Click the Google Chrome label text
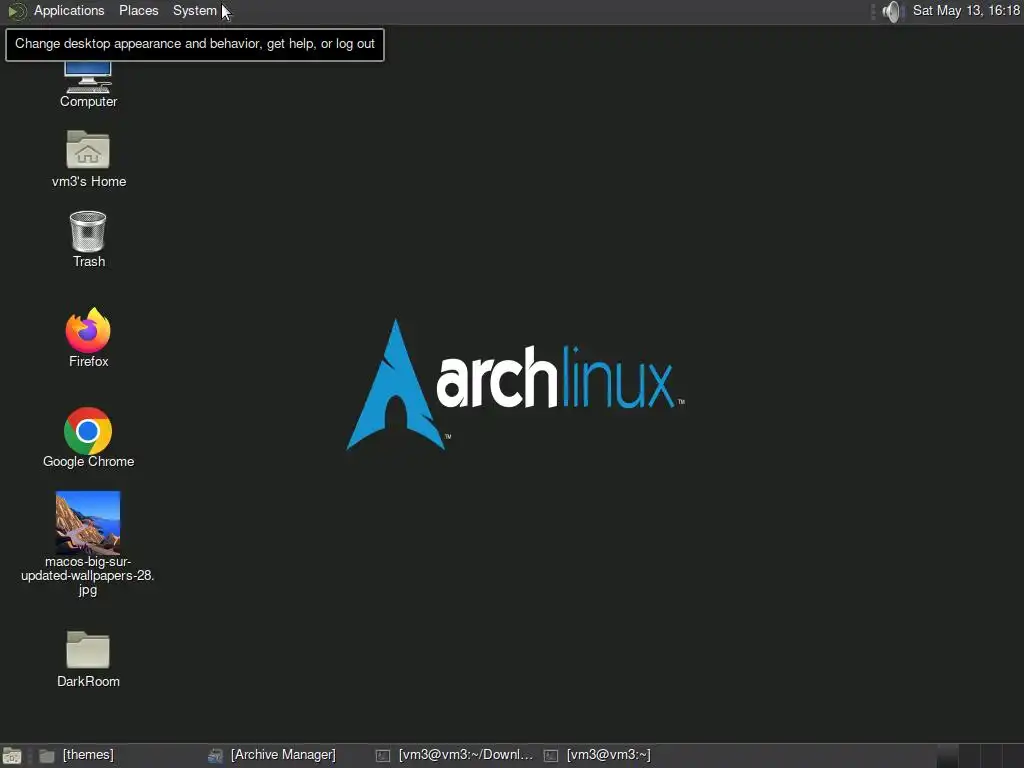The image size is (1024, 768). pos(88,461)
